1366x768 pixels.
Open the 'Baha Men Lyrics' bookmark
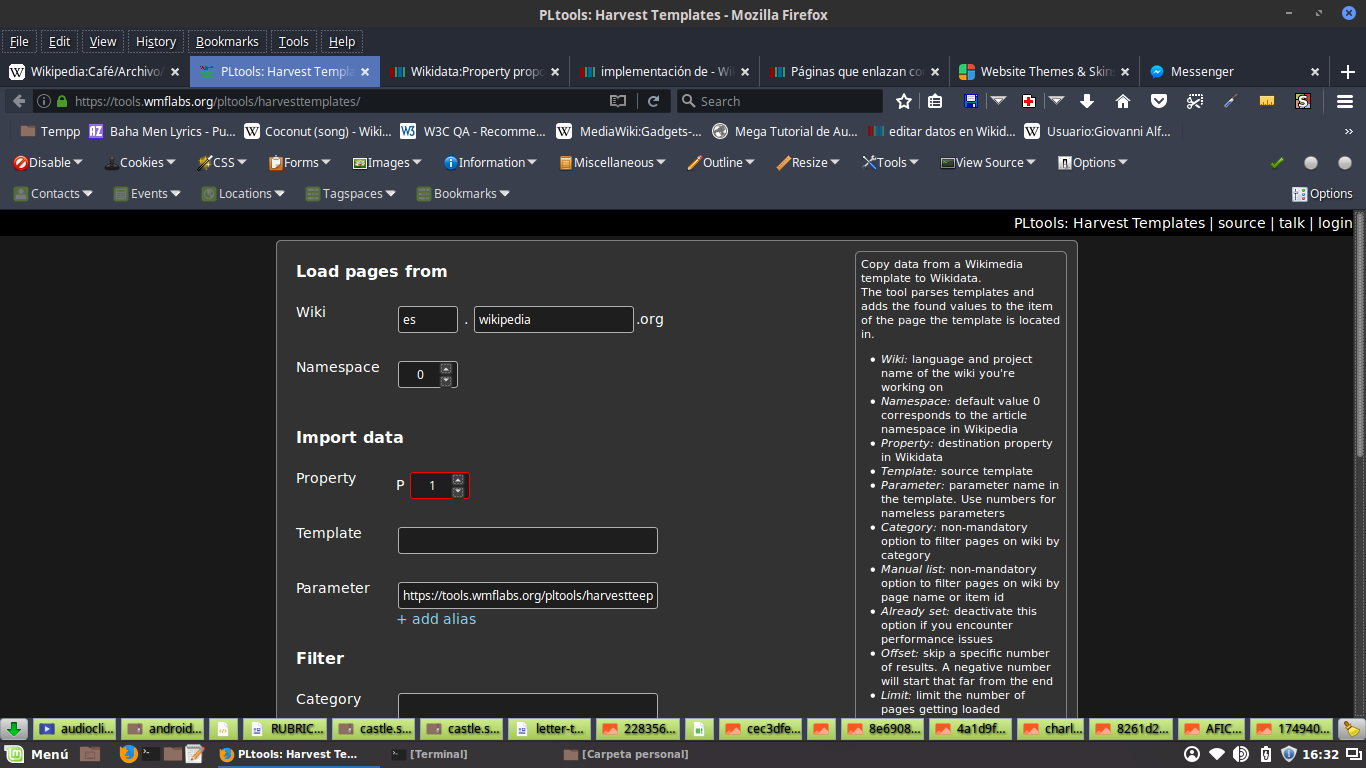pyautogui.click(x=162, y=131)
